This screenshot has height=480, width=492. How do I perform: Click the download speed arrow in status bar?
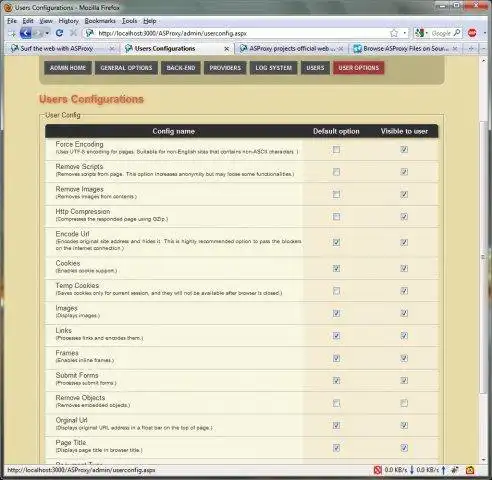pos(412,470)
